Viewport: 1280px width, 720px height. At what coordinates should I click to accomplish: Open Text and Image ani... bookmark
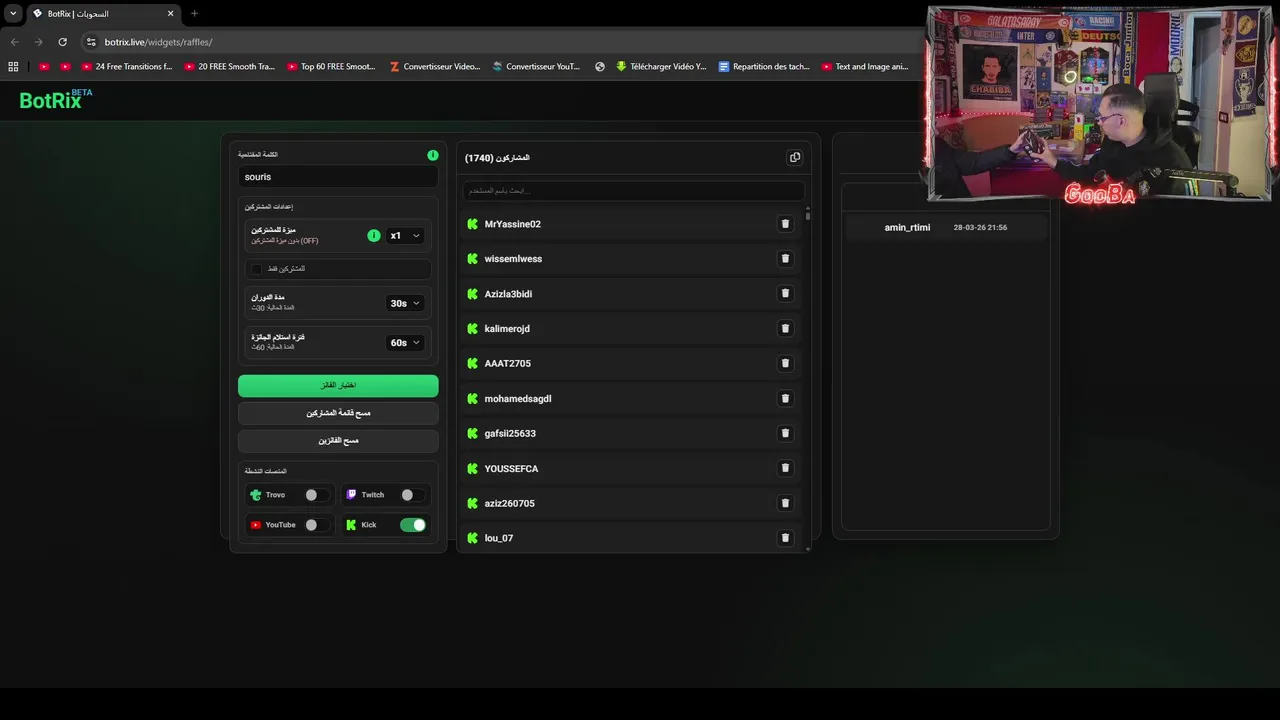pyautogui.click(x=865, y=67)
